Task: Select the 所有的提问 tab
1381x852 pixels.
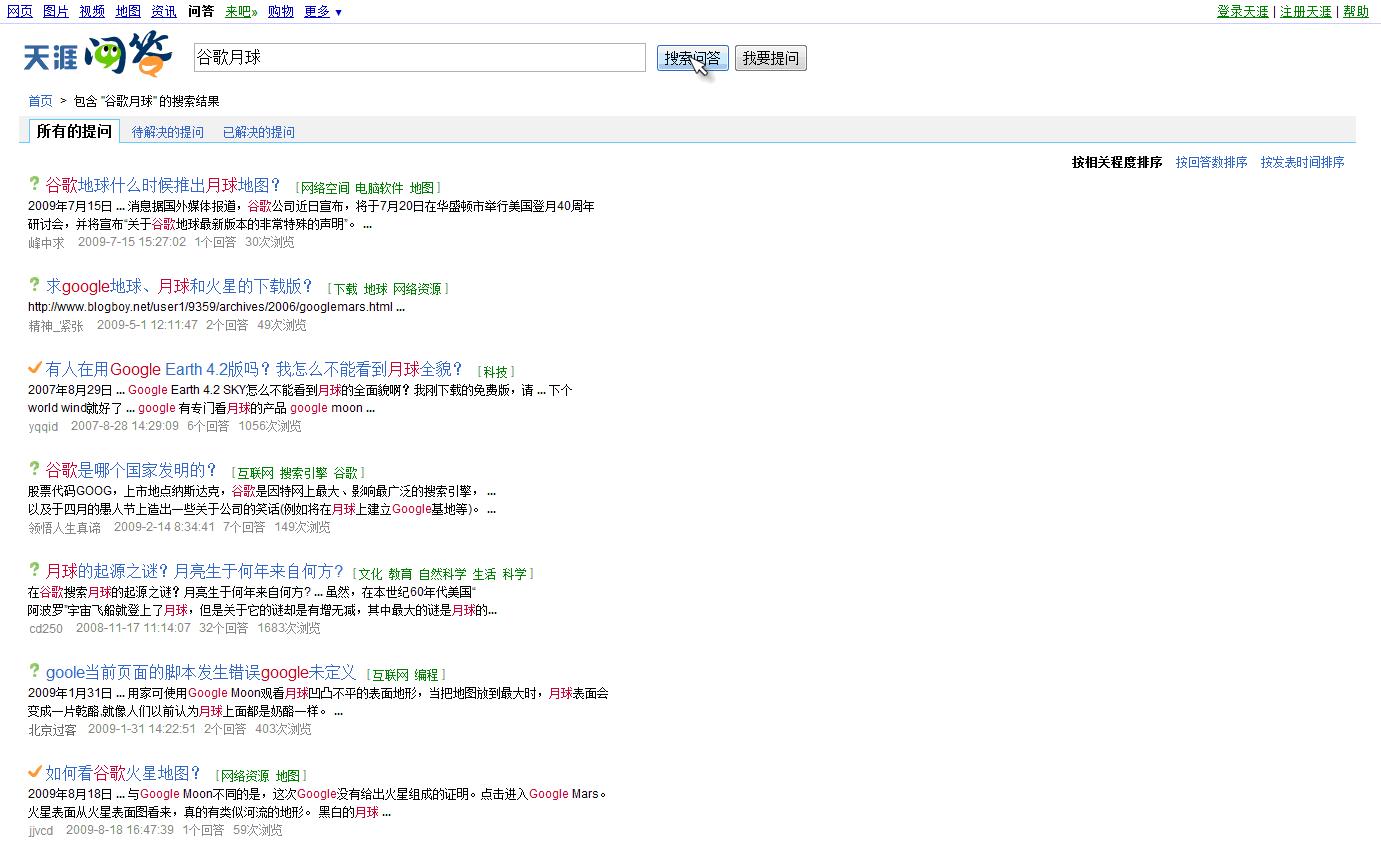Action: point(74,131)
